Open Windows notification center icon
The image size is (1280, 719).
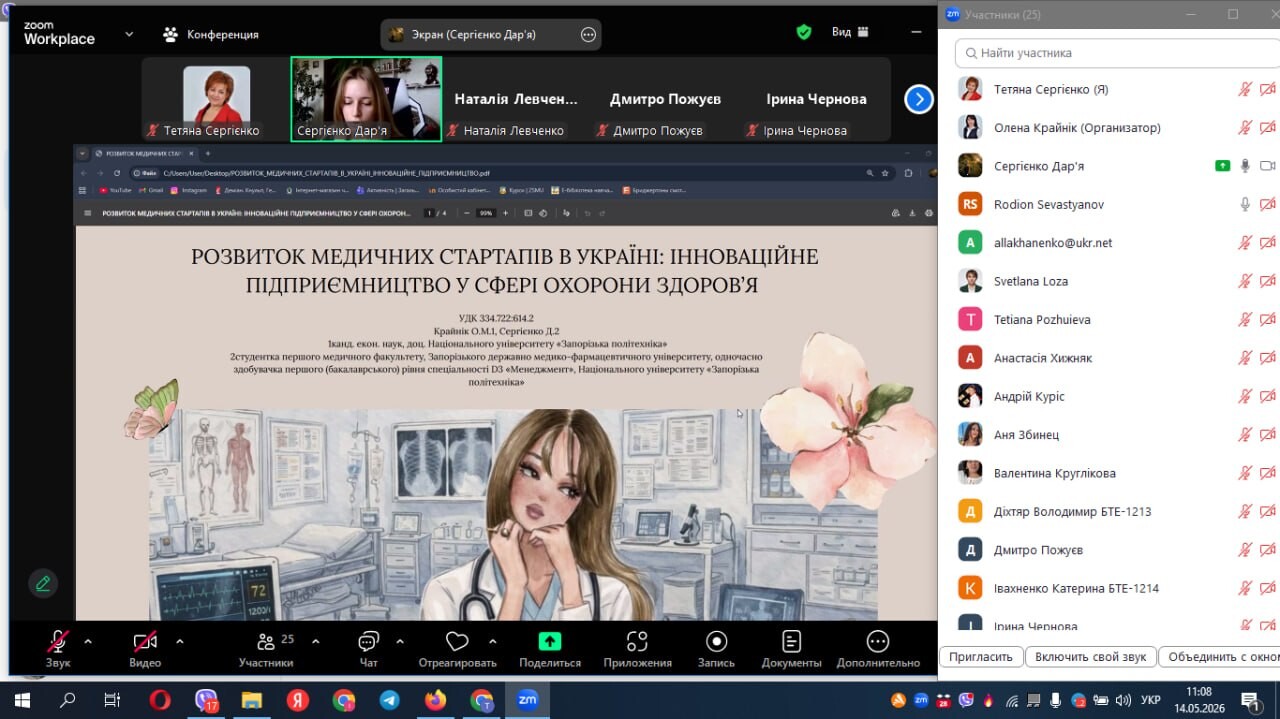1250,700
